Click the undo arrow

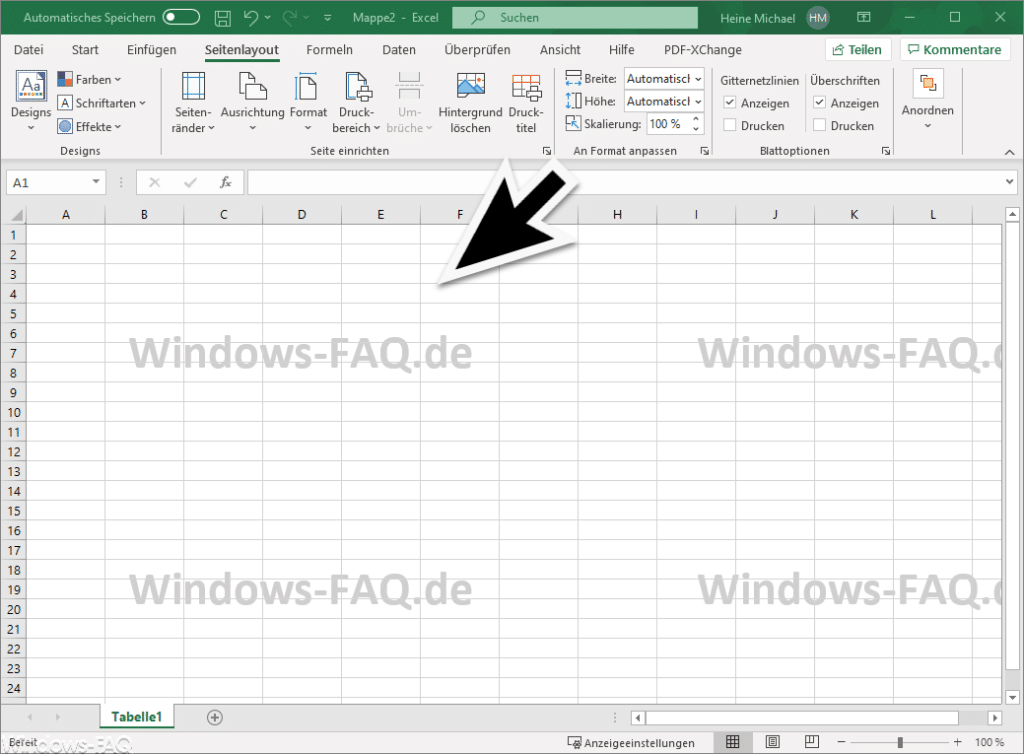coord(251,18)
